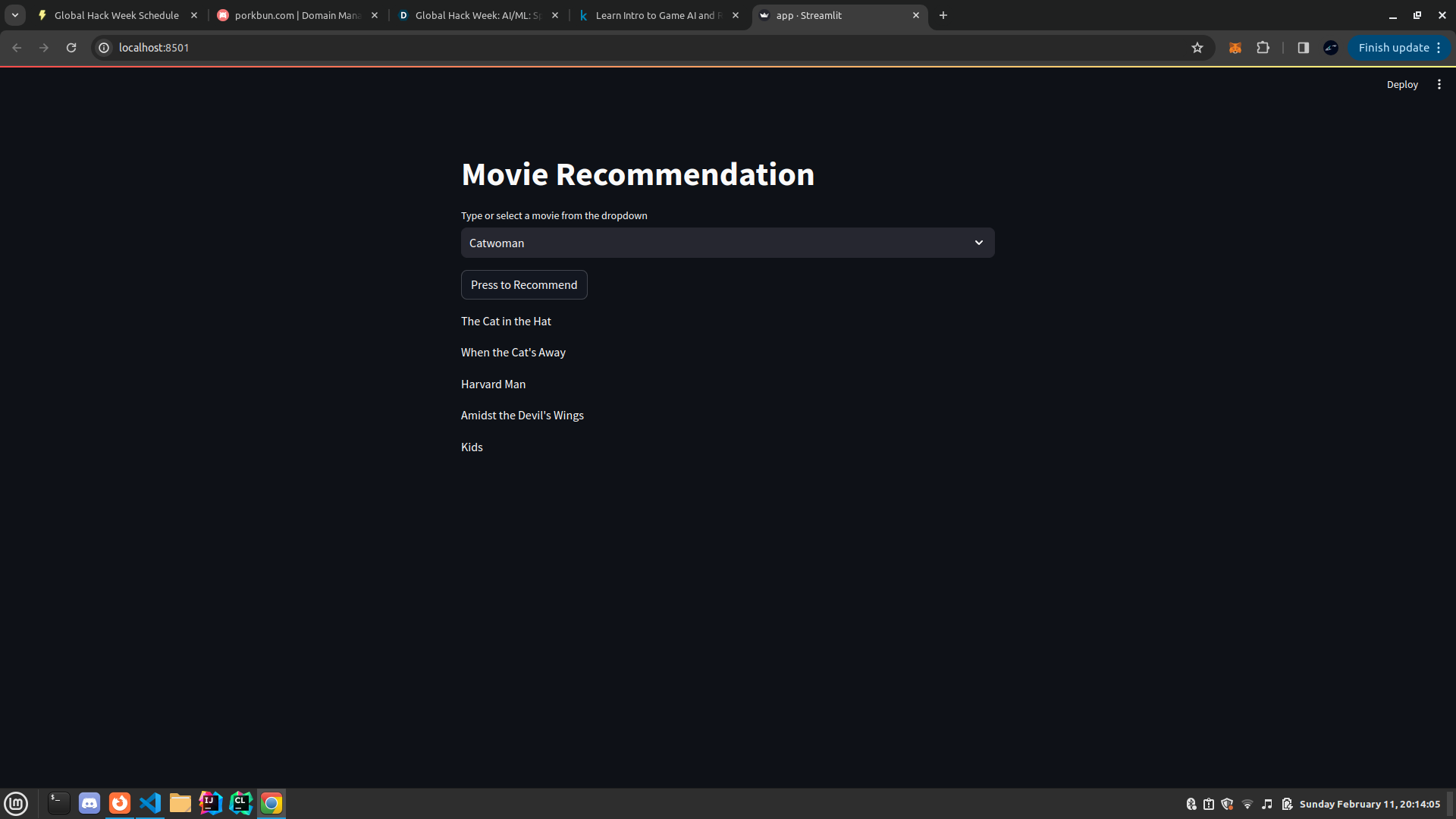Click the browser profile avatar

(1330, 47)
